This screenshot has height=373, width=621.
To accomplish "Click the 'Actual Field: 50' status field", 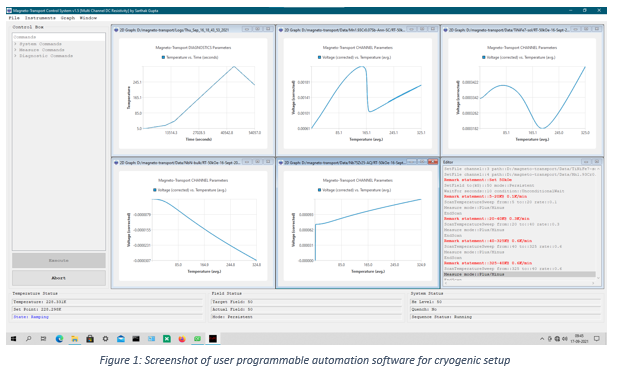I will coord(307,309).
